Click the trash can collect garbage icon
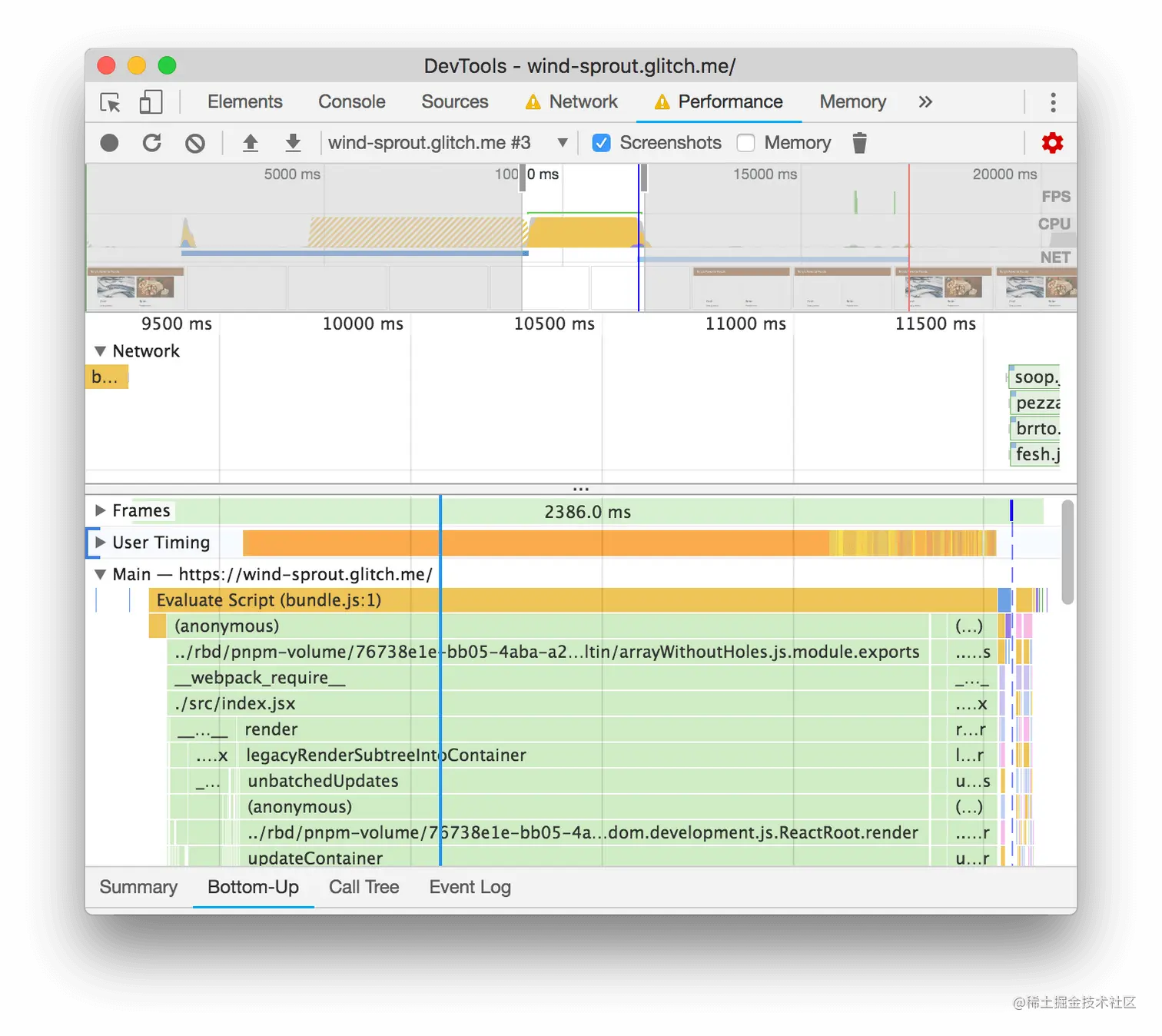The height and width of the screenshot is (1036, 1162). pyautogui.click(x=860, y=143)
